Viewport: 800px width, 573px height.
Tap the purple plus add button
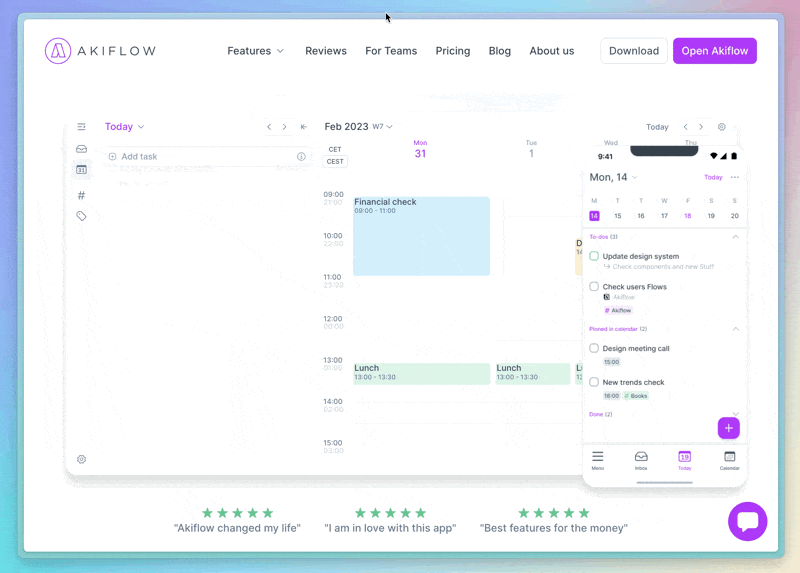point(729,428)
